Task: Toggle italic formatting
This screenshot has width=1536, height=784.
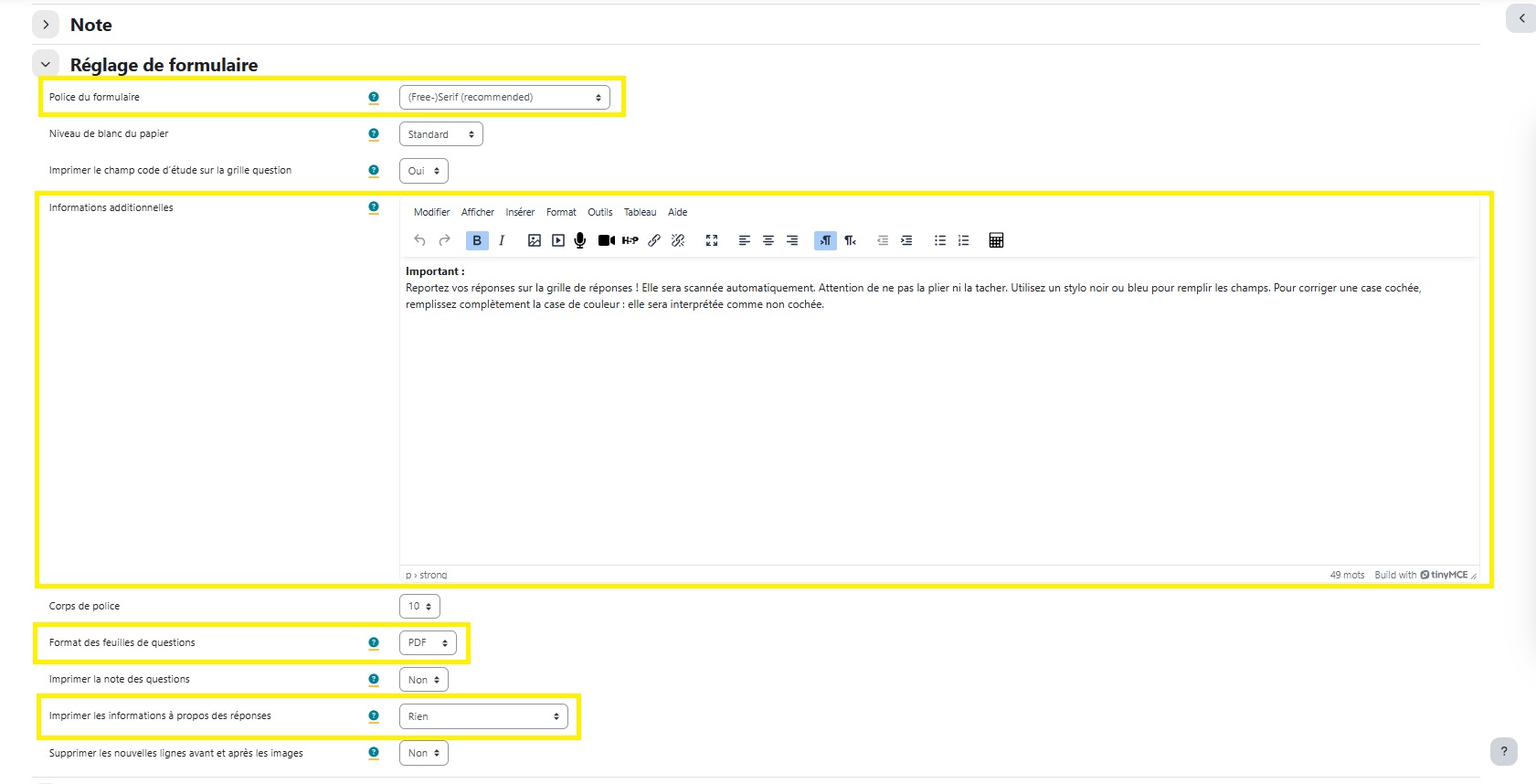Action: (x=502, y=240)
